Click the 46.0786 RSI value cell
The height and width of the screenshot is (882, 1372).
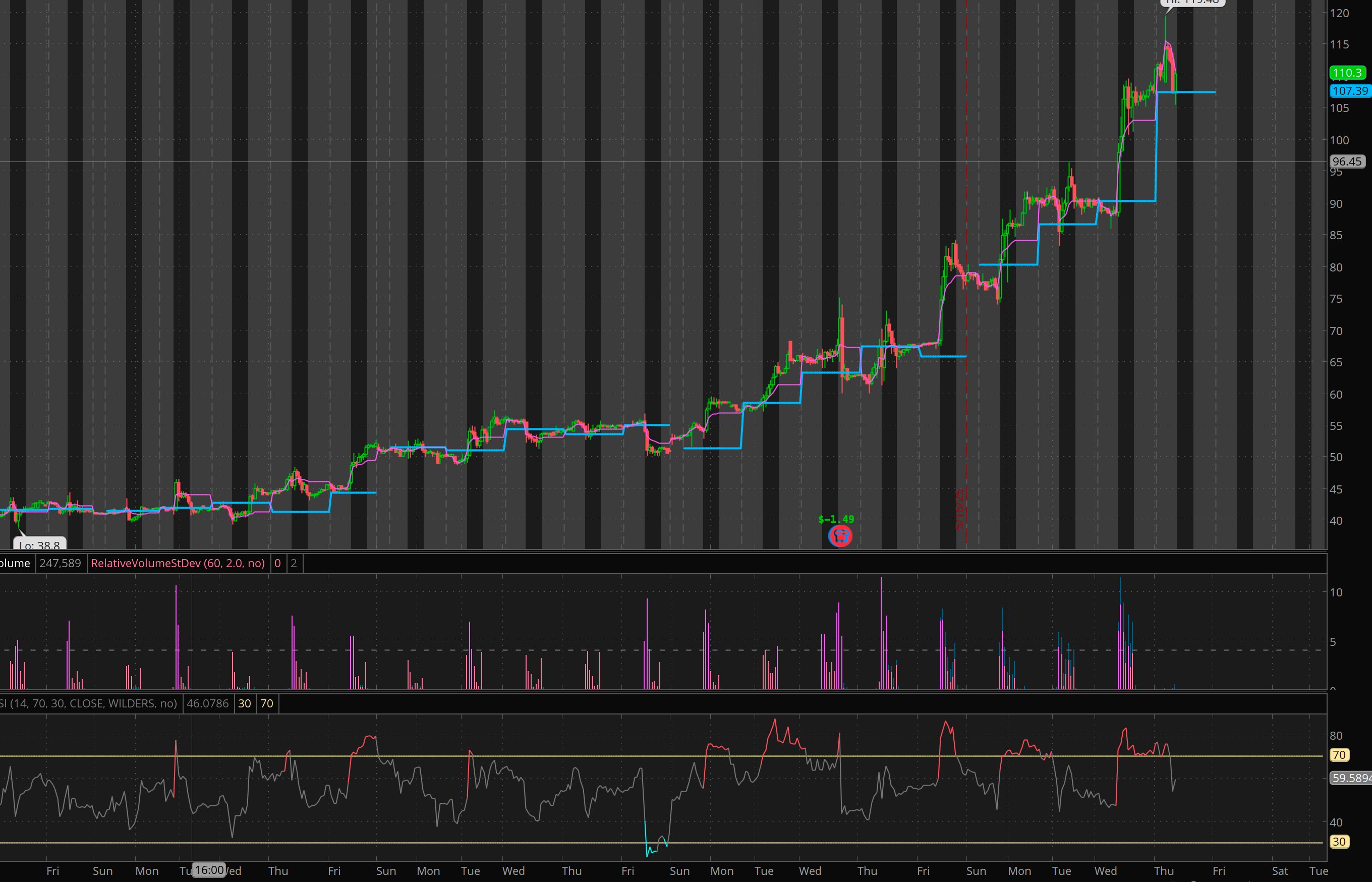click(x=207, y=703)
